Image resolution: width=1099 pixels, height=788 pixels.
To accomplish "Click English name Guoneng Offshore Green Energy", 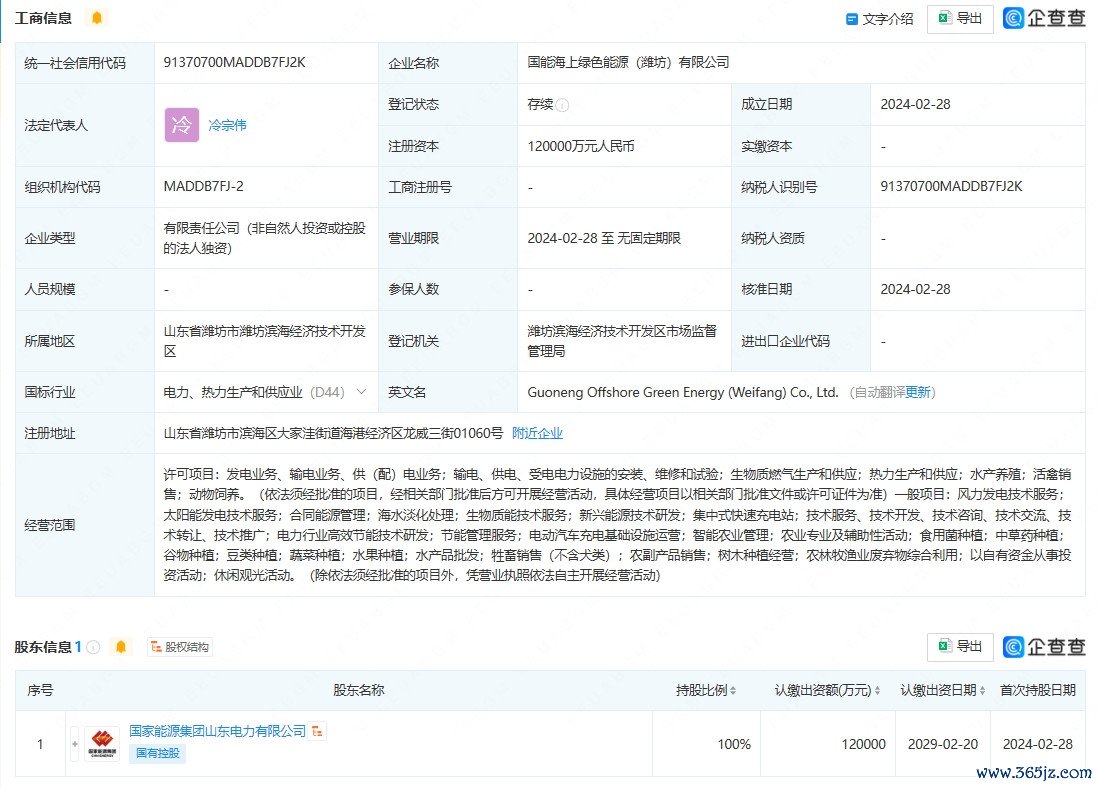I will coord(683,392).
